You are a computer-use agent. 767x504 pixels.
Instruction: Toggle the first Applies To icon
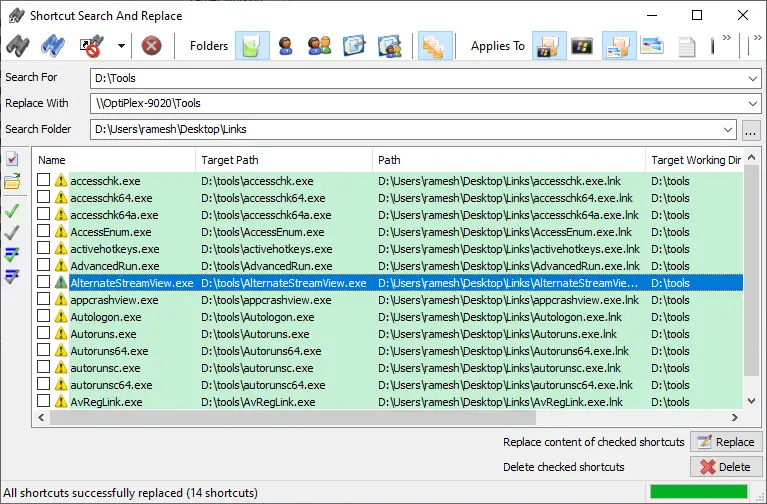click(549, 46)
